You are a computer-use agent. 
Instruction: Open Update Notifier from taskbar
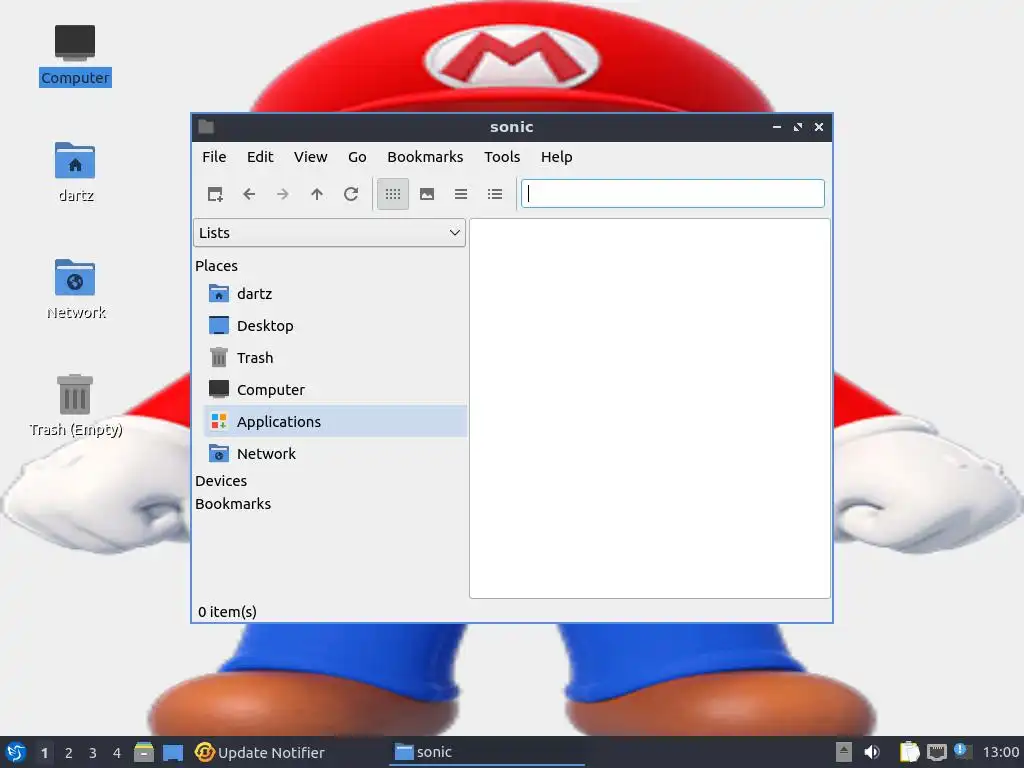pyautogui.click(x=260, y=752)
